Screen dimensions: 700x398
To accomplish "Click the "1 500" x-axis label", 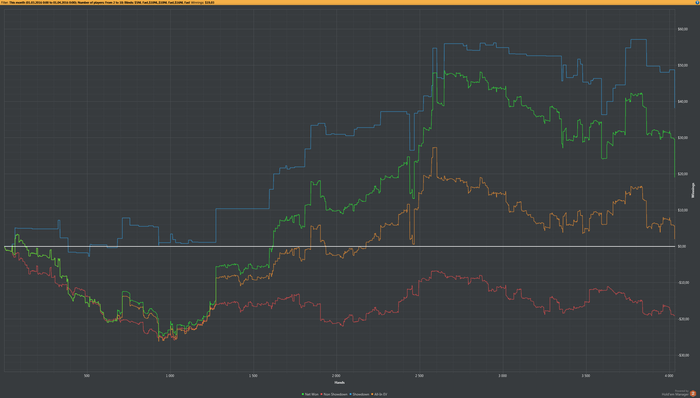I will click(x=253, y=376).
